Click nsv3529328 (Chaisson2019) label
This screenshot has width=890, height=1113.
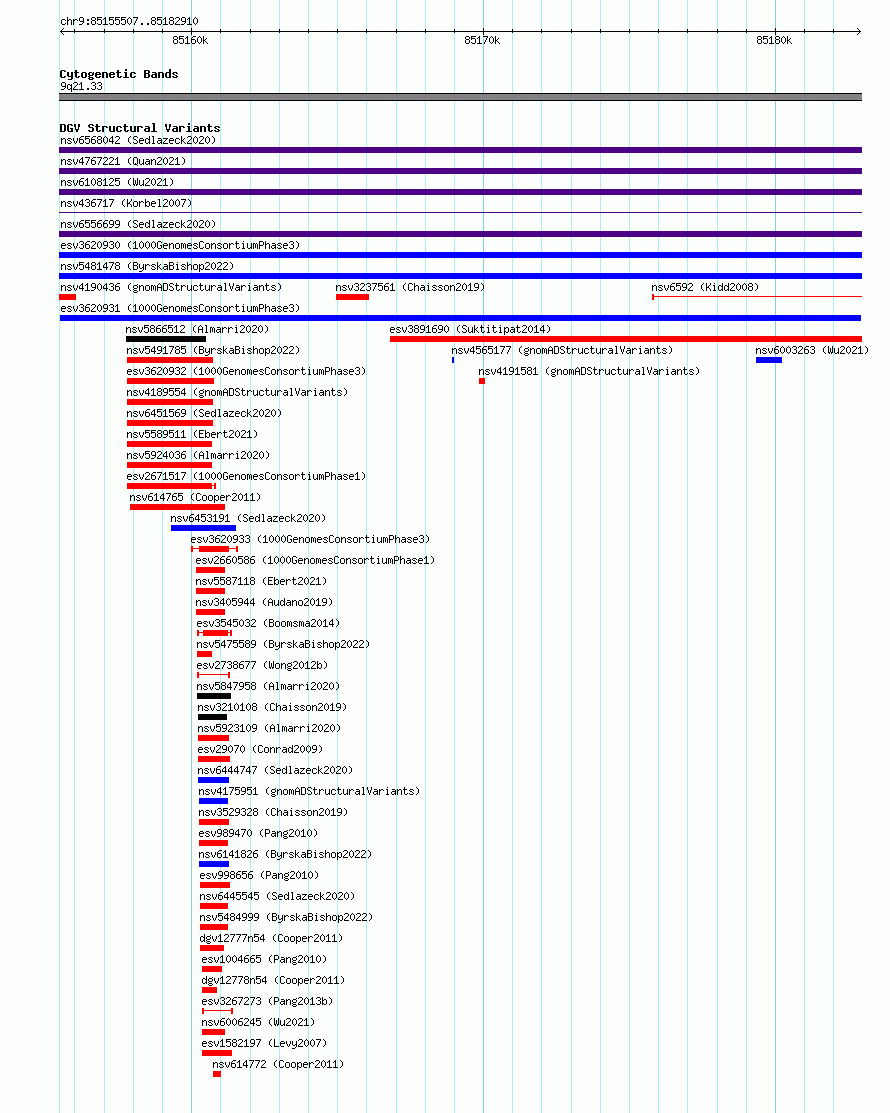(273, 812)
